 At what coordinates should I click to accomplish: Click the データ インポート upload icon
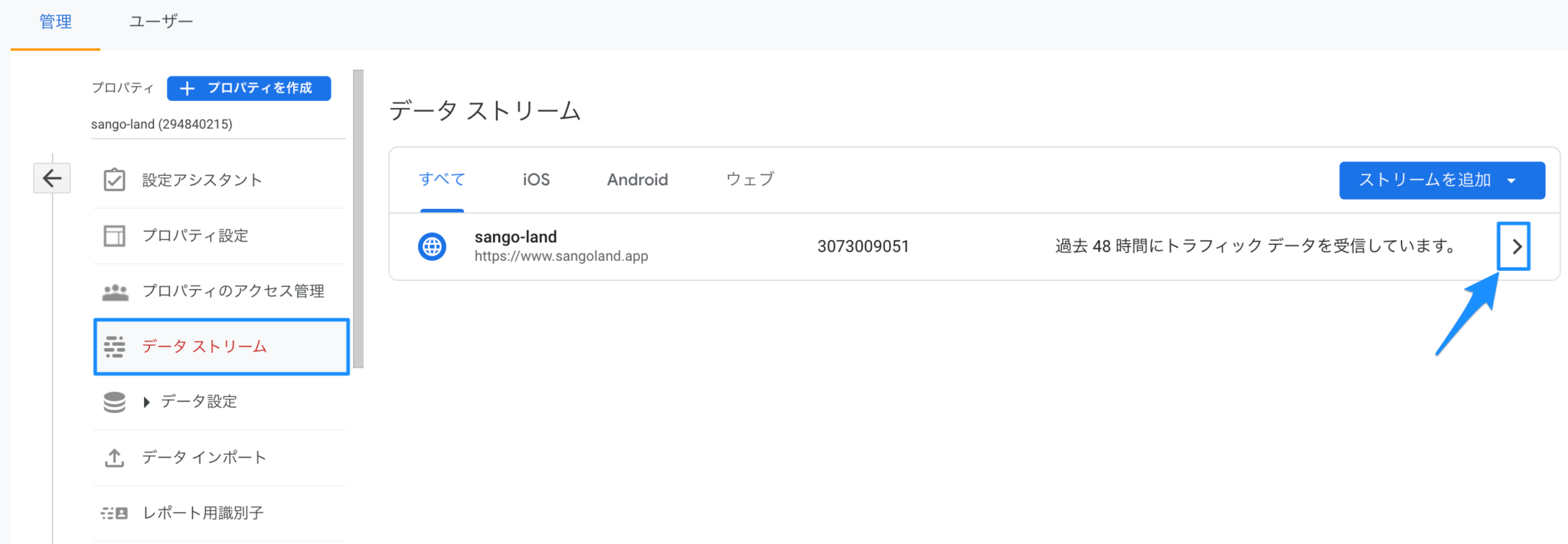(x=114, y=457)
